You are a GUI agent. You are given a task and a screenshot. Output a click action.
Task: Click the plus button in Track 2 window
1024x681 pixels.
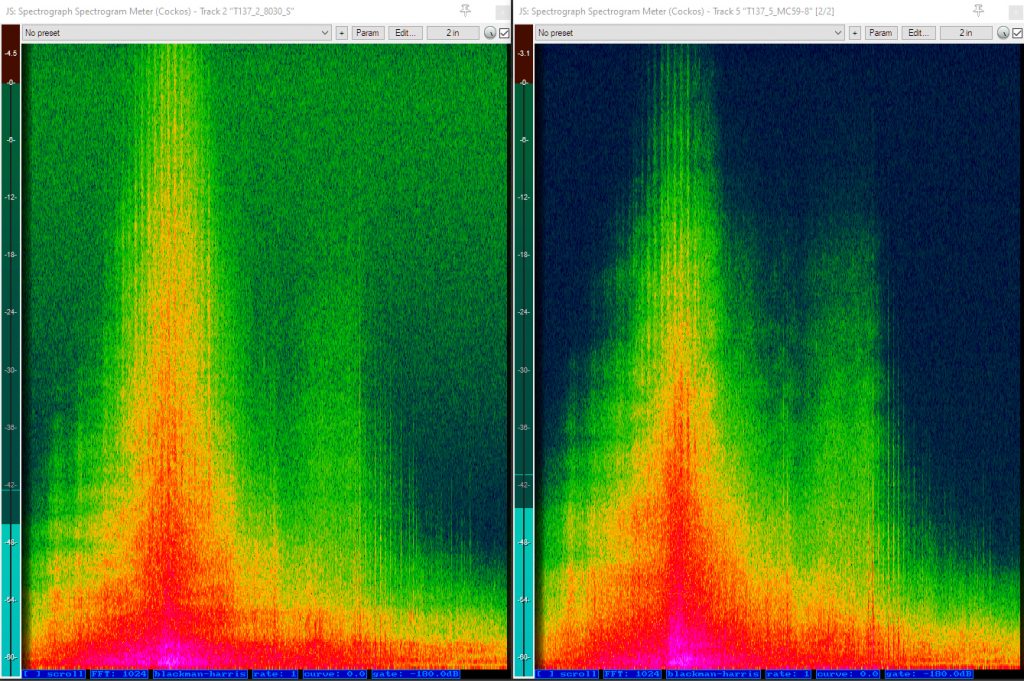[342, 33]
